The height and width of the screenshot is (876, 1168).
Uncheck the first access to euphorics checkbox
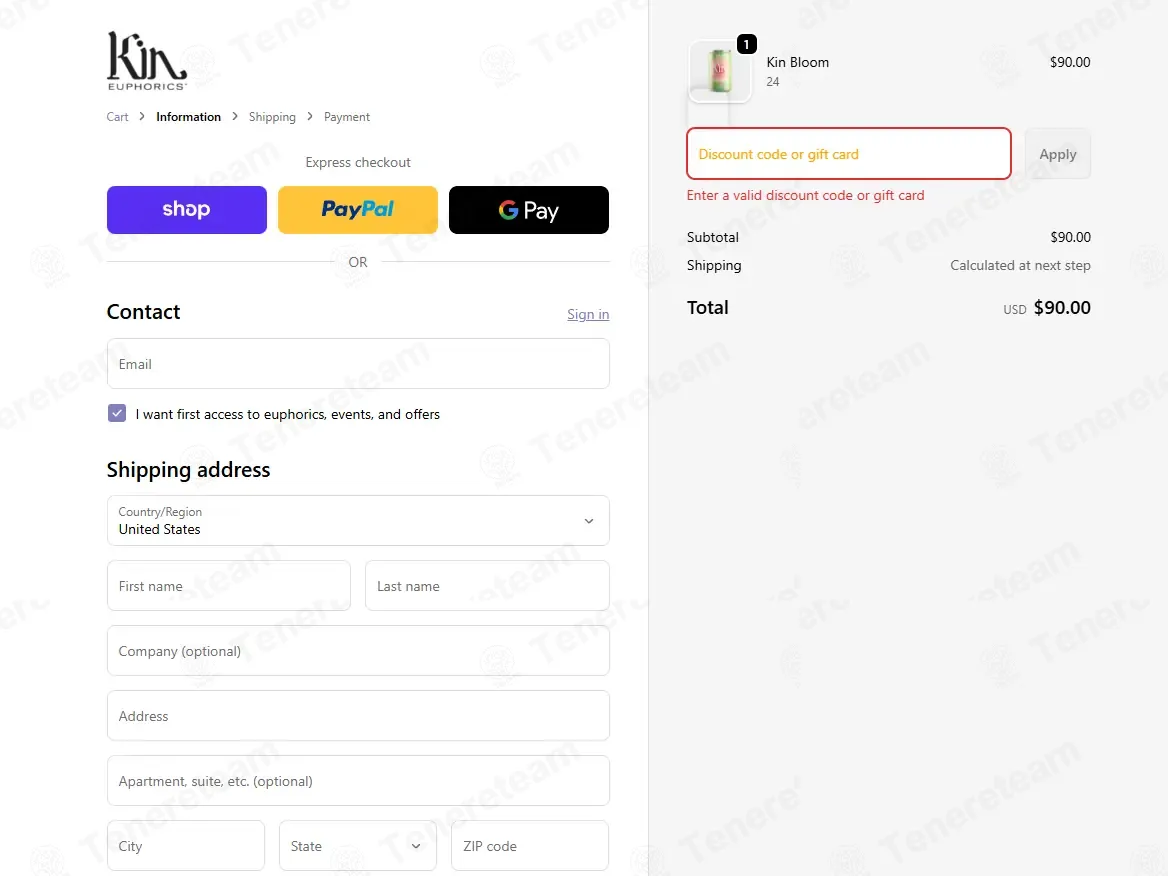117,413
